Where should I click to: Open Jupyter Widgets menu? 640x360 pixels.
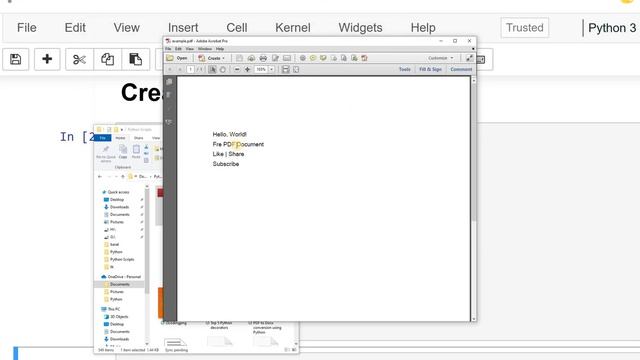click(x=360, y=28)
